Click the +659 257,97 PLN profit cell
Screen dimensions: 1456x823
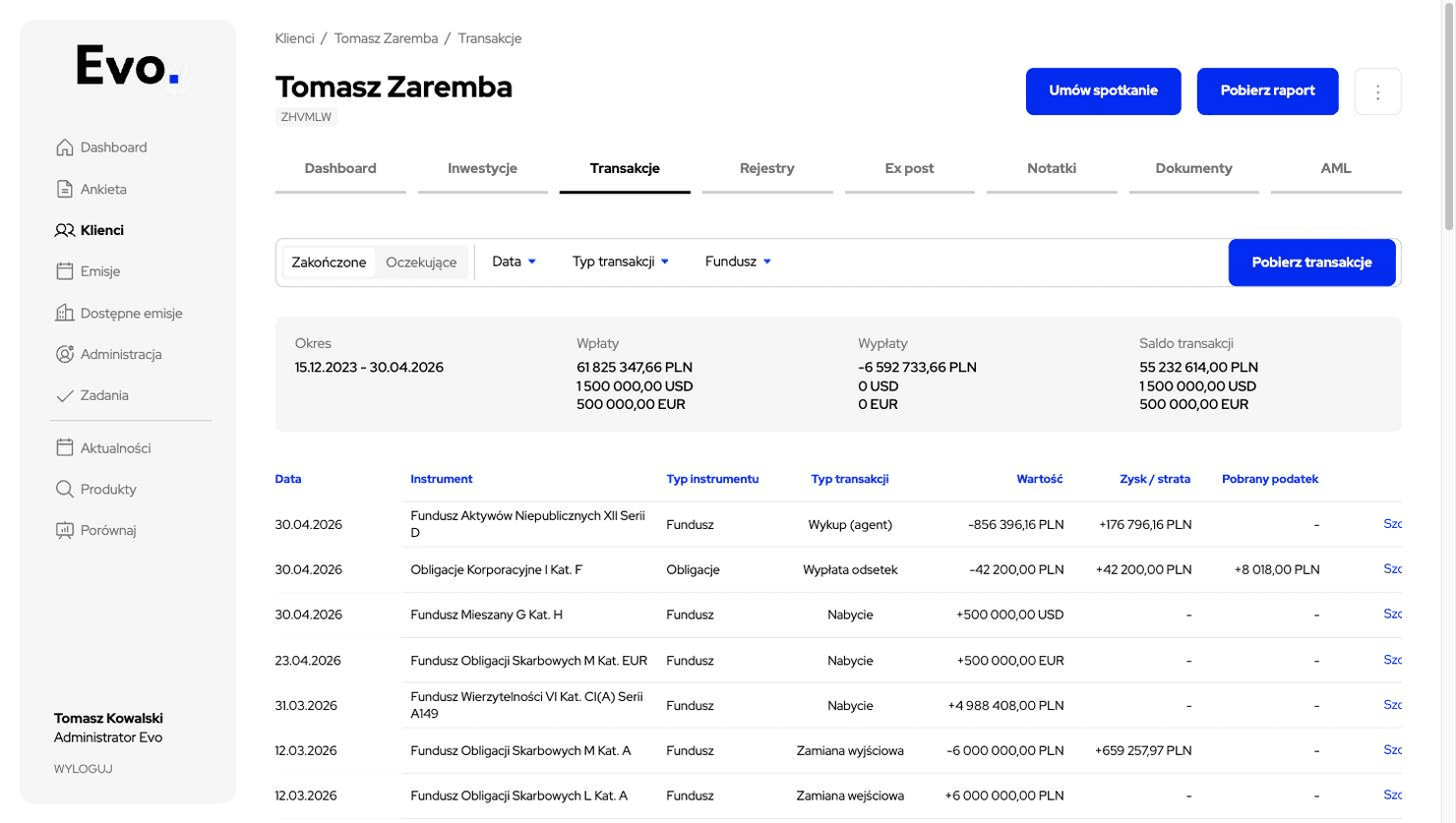(1143, 750)
